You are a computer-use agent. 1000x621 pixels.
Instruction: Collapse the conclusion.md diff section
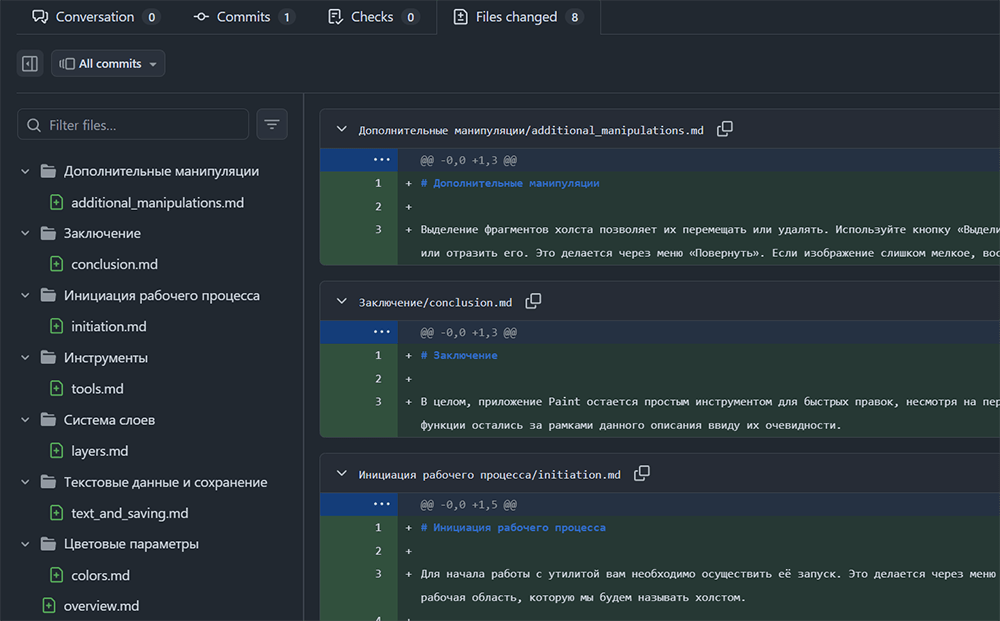coord(342,302)
